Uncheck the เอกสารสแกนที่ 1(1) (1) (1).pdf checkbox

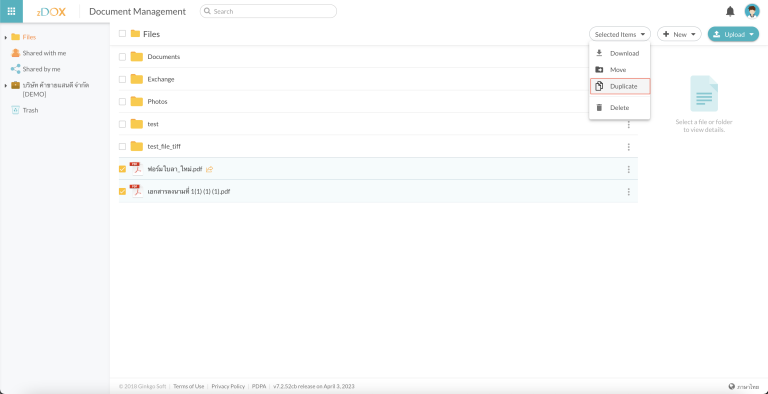coord(122,192)
